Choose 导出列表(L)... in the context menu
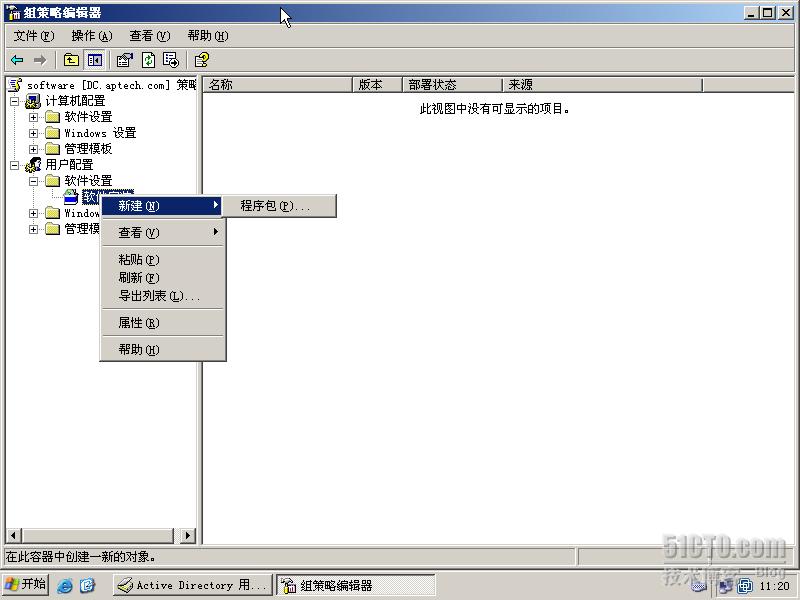Image resolution: width=800 pixels, height=600 pixels. pos(163,296)
